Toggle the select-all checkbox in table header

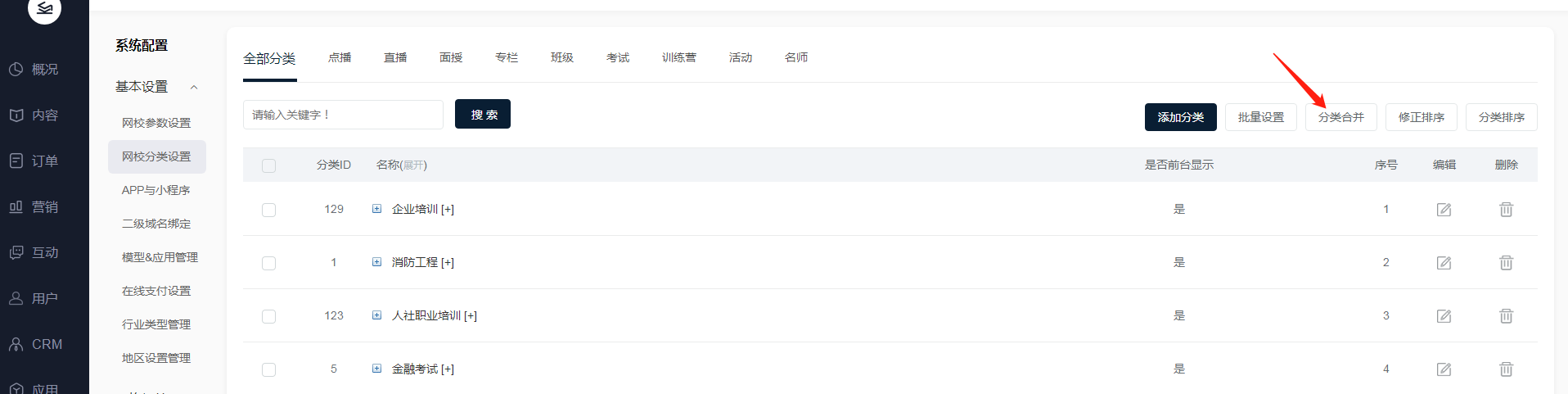pos(268,165)
